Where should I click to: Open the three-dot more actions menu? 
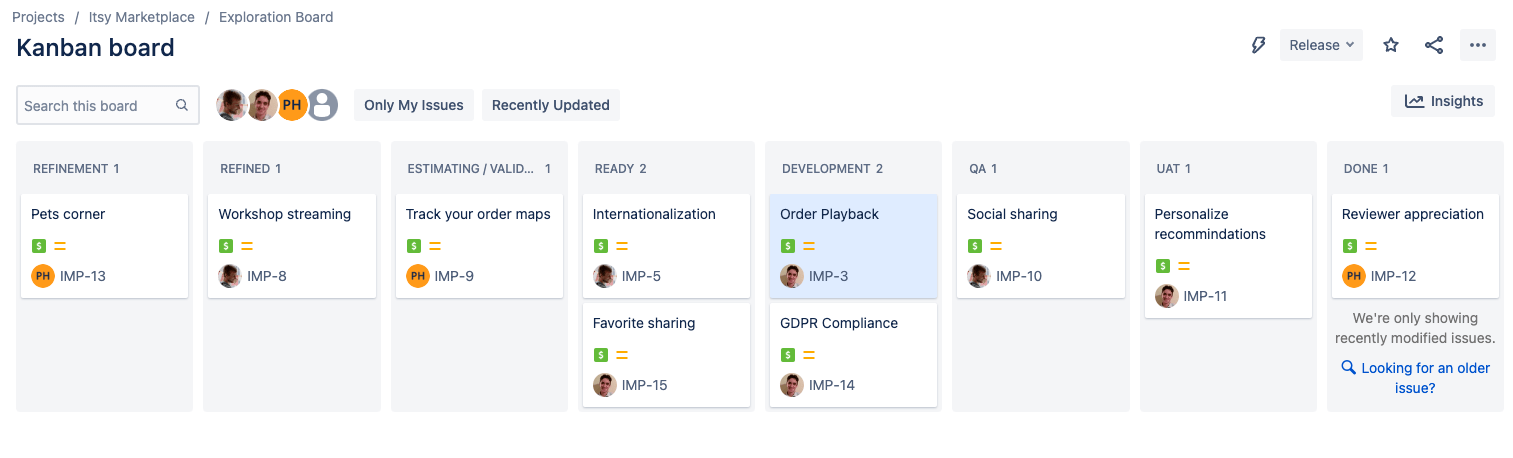[1478, 45]
